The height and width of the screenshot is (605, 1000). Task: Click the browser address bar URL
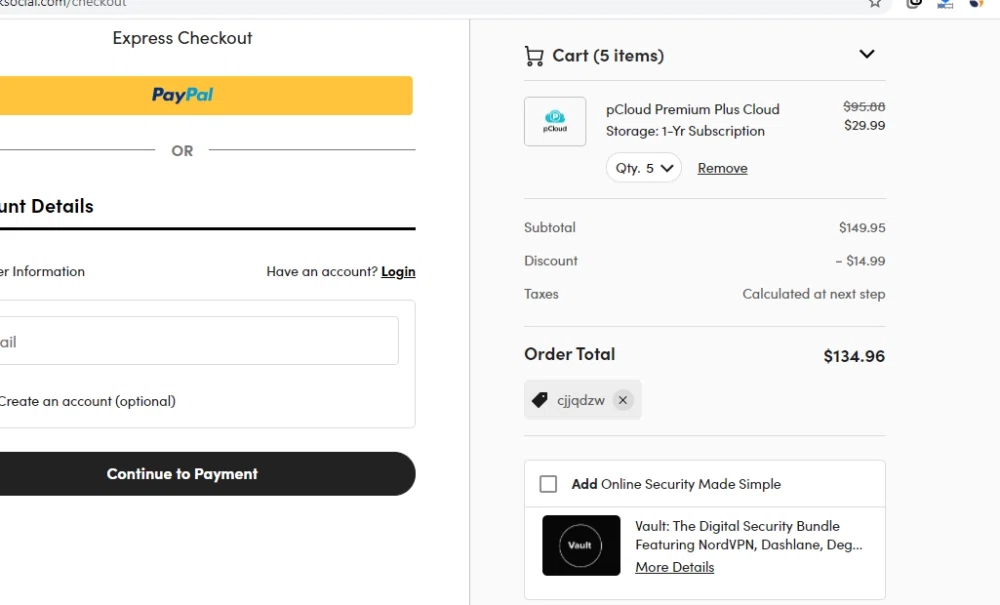tap(63, 3)
